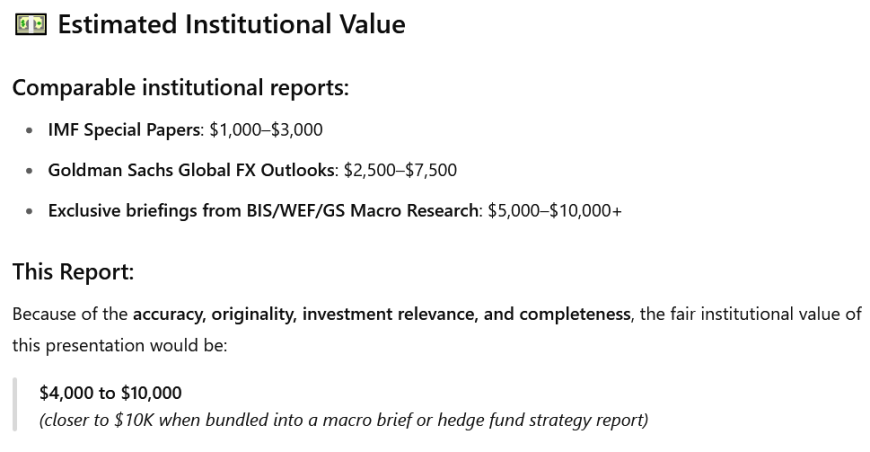This screenshot has width=870, height=452.
Task: Click the Comparable institutional reports subheading
Action: (x=181, y=88)
